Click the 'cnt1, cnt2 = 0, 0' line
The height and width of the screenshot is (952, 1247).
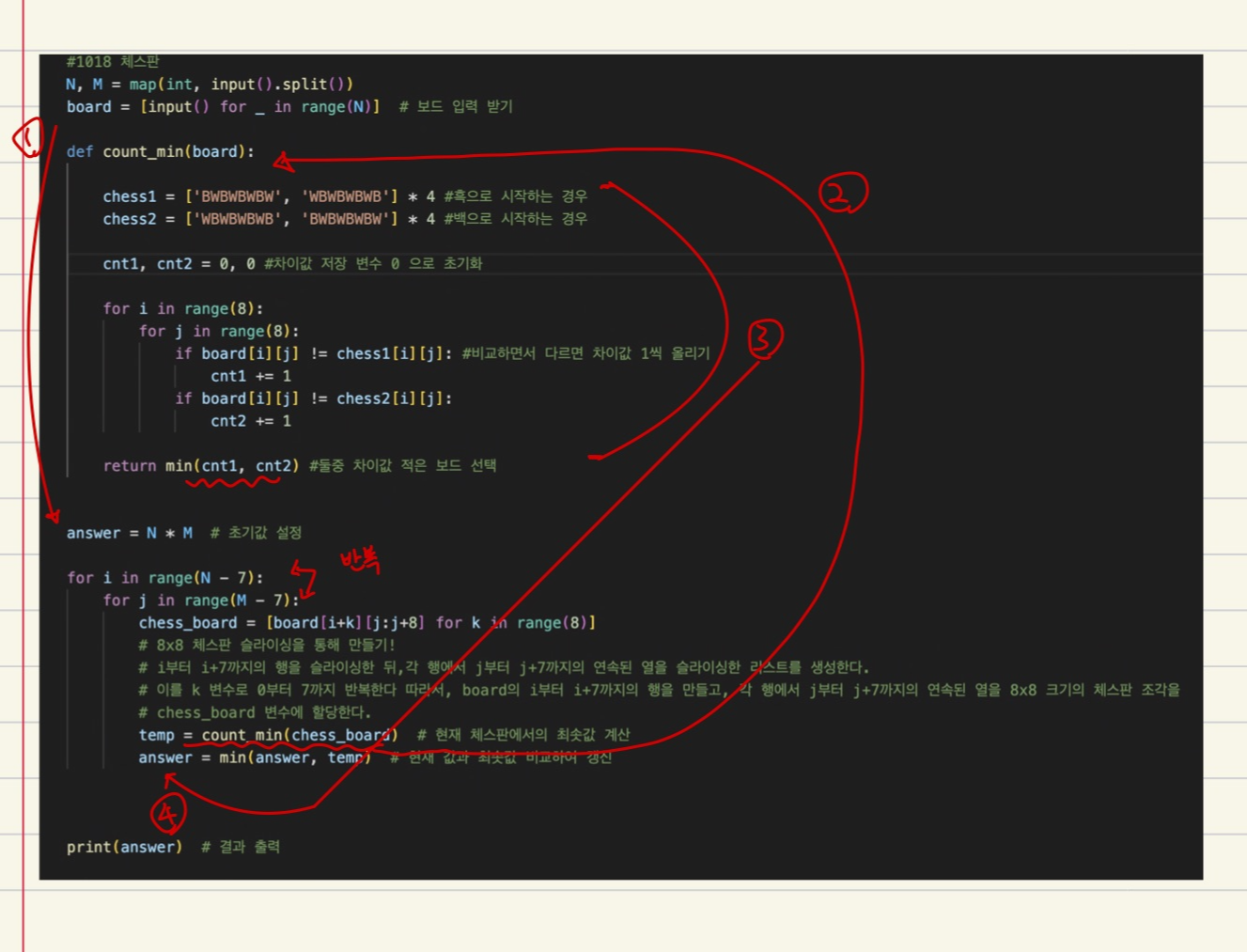coord(179,264)
